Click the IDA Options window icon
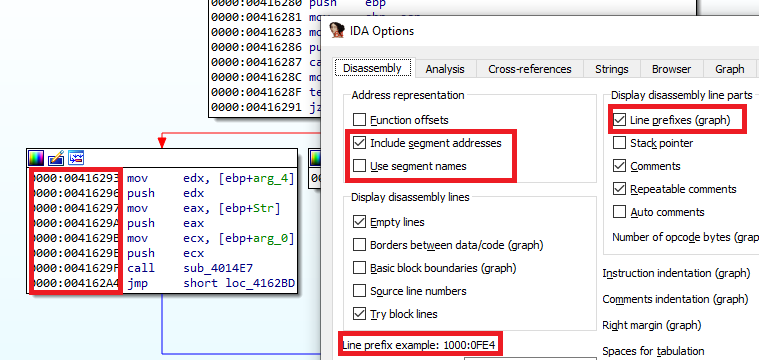 336,30
